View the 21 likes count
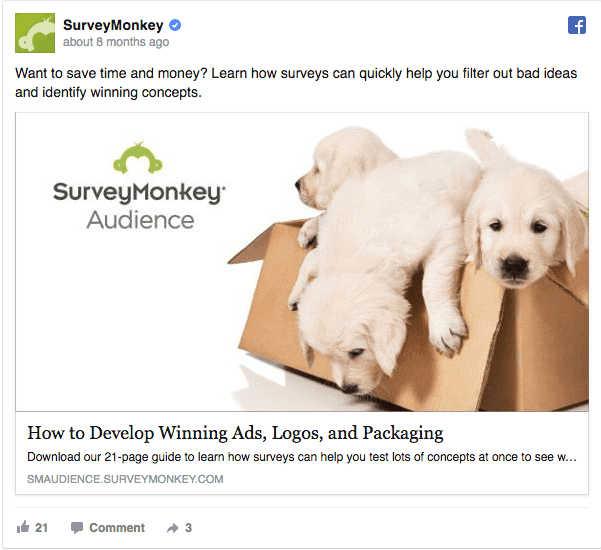Viewport: 601px width, 550px height. tap(41, 528)
